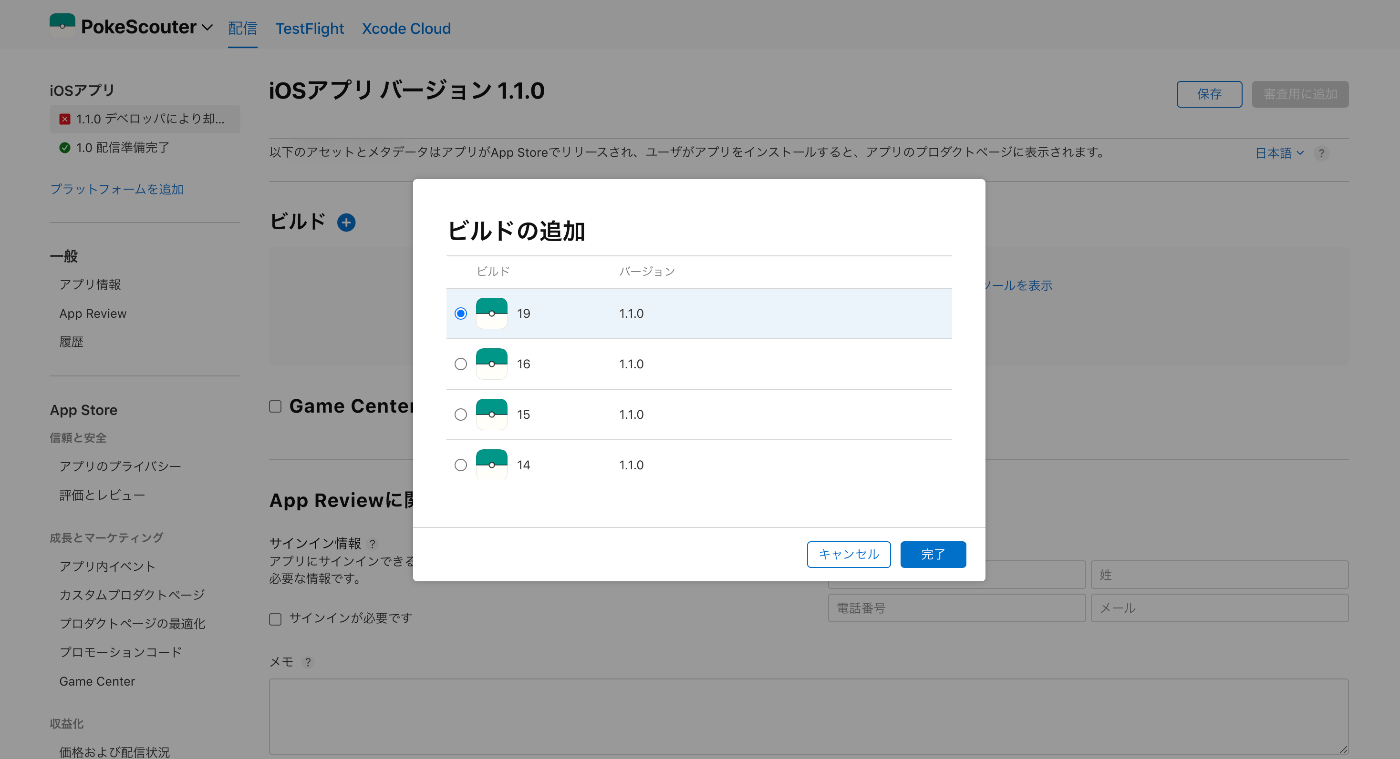
Task: Click the green check icon for 1.0
Action: pos(65,148)
